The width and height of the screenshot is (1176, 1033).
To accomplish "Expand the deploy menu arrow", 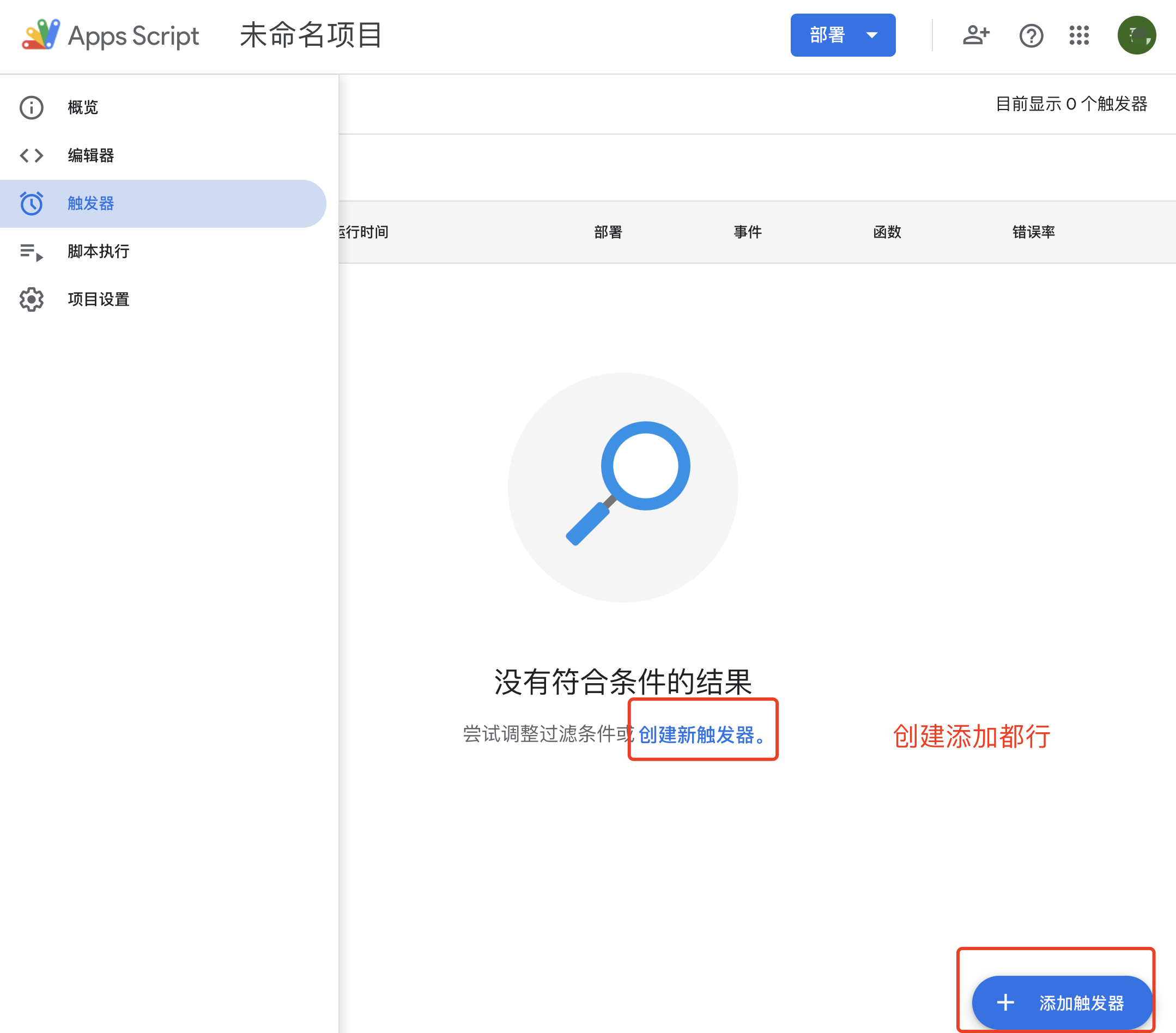I will (871, 35).
